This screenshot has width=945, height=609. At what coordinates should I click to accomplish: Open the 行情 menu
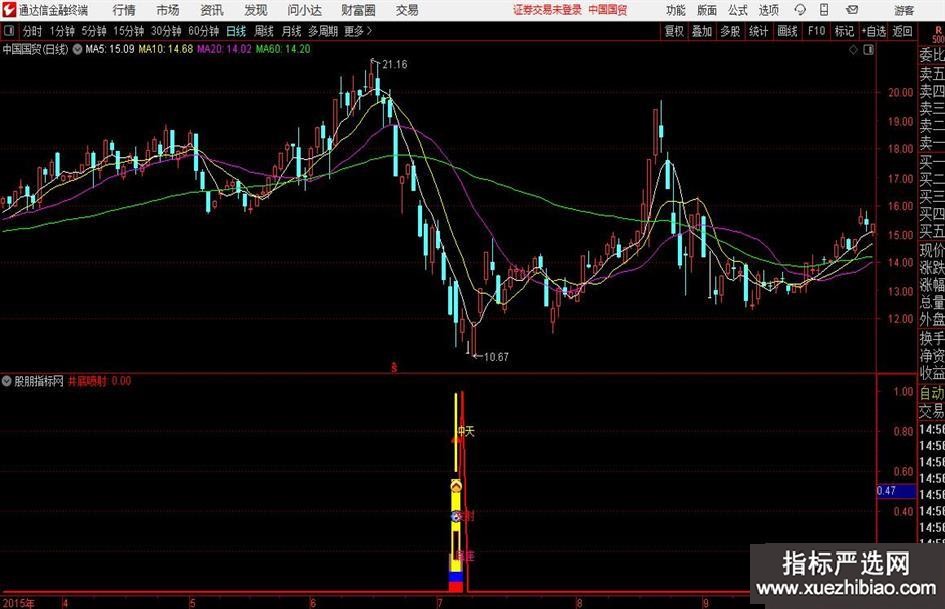(124, 10)
